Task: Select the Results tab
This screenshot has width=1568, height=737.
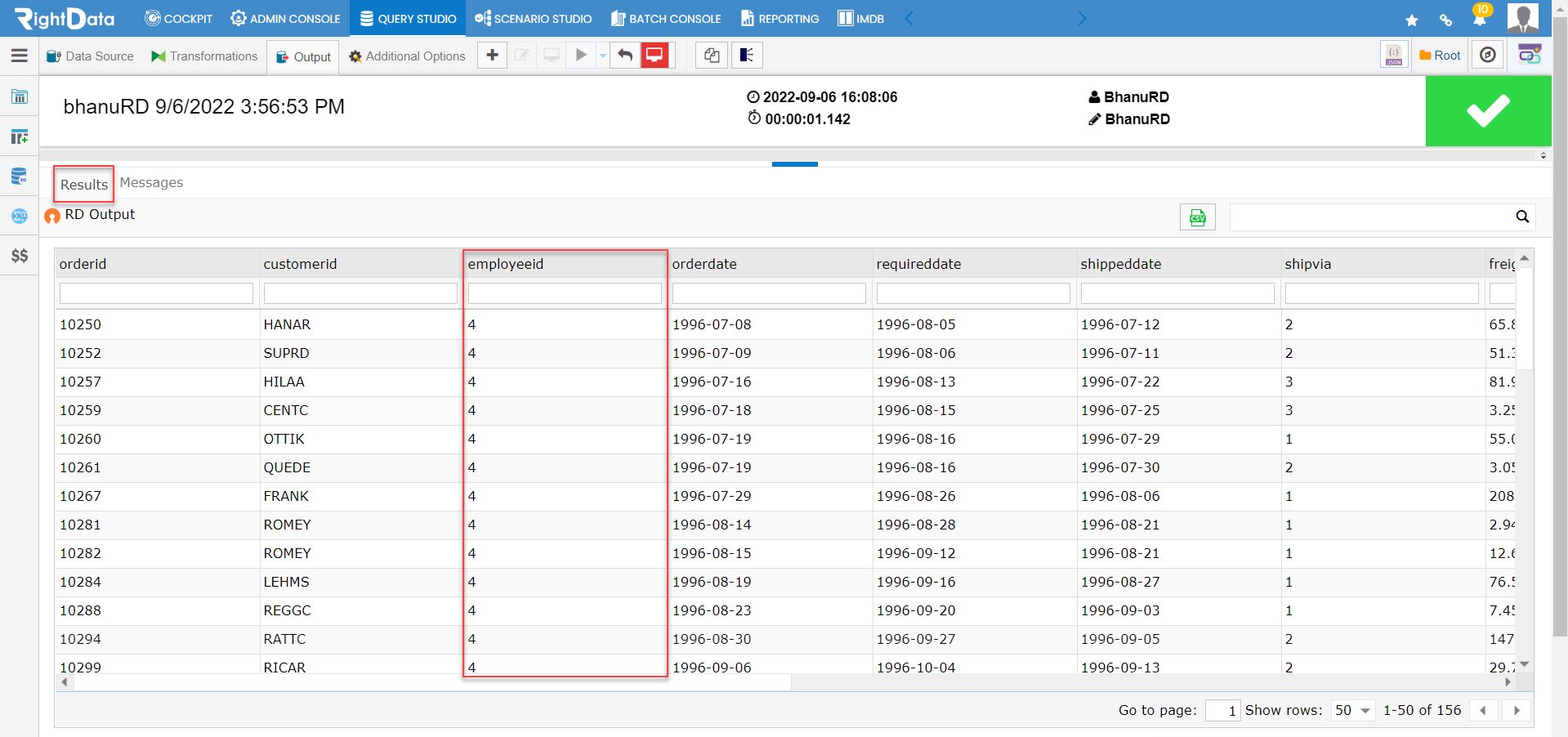Action: pyautogui.click(x=83, y=185)
